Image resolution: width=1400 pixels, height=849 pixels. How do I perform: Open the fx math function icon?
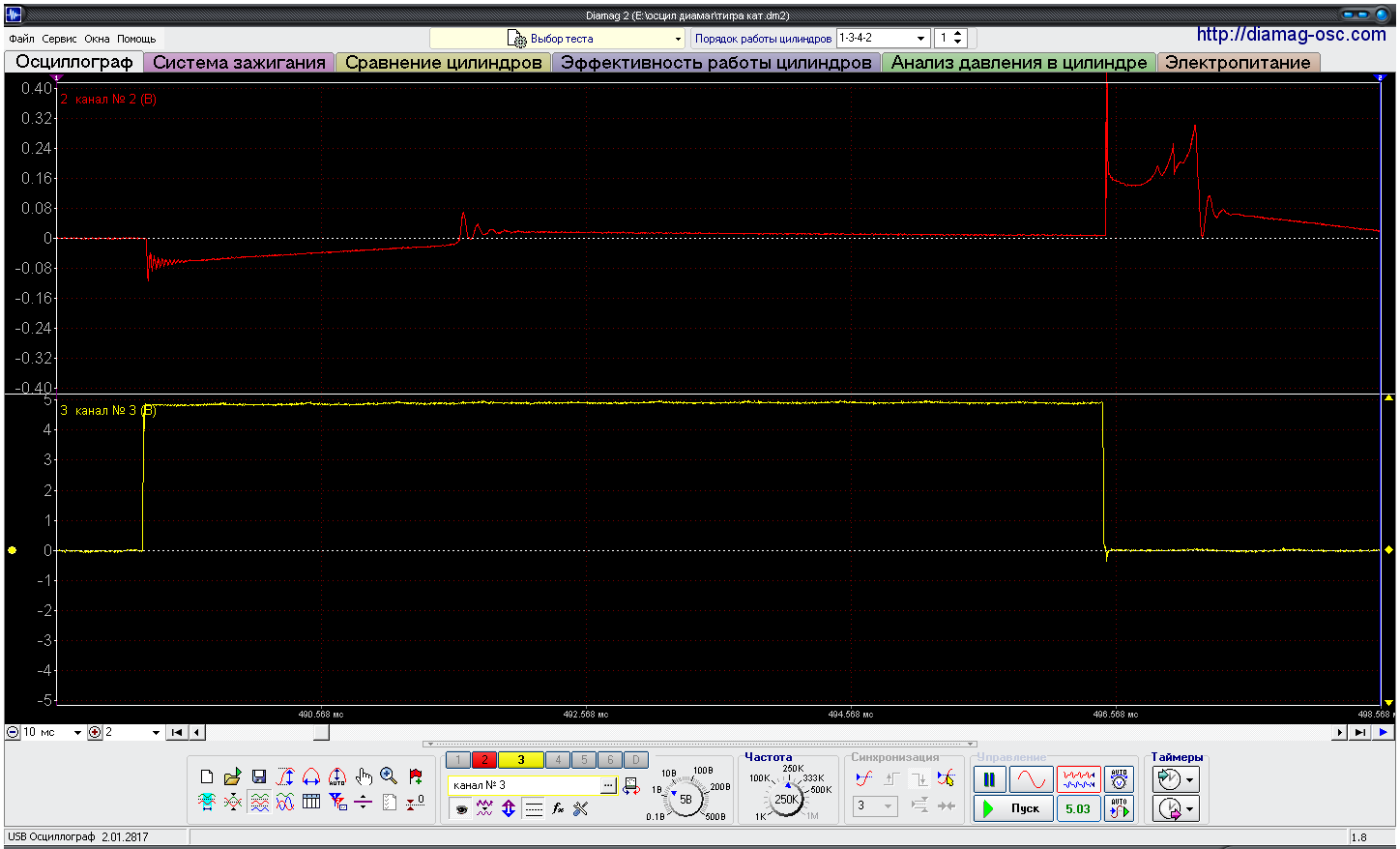click(x=558, y=809)
